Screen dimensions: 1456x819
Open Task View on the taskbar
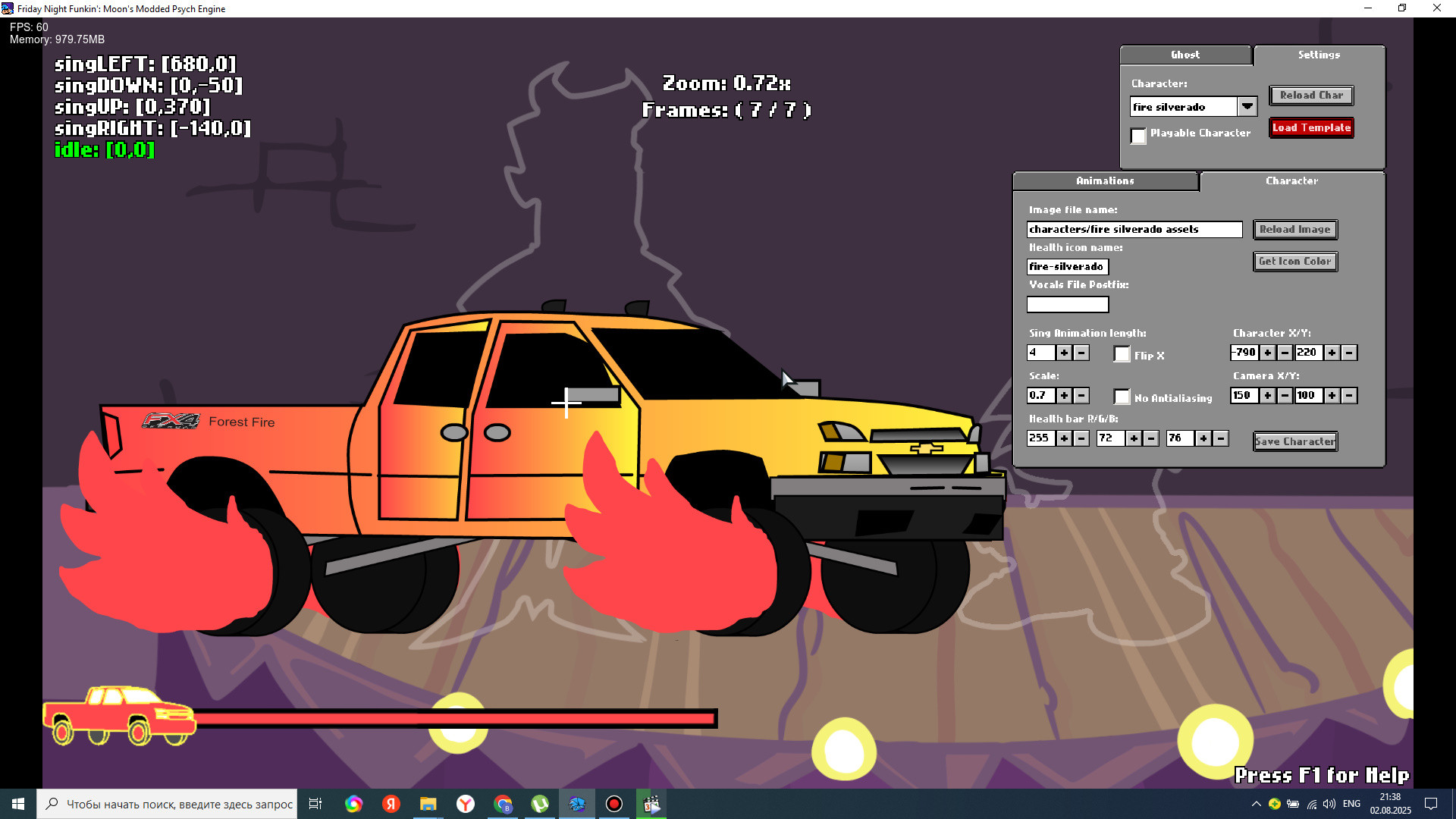(315, 804)
